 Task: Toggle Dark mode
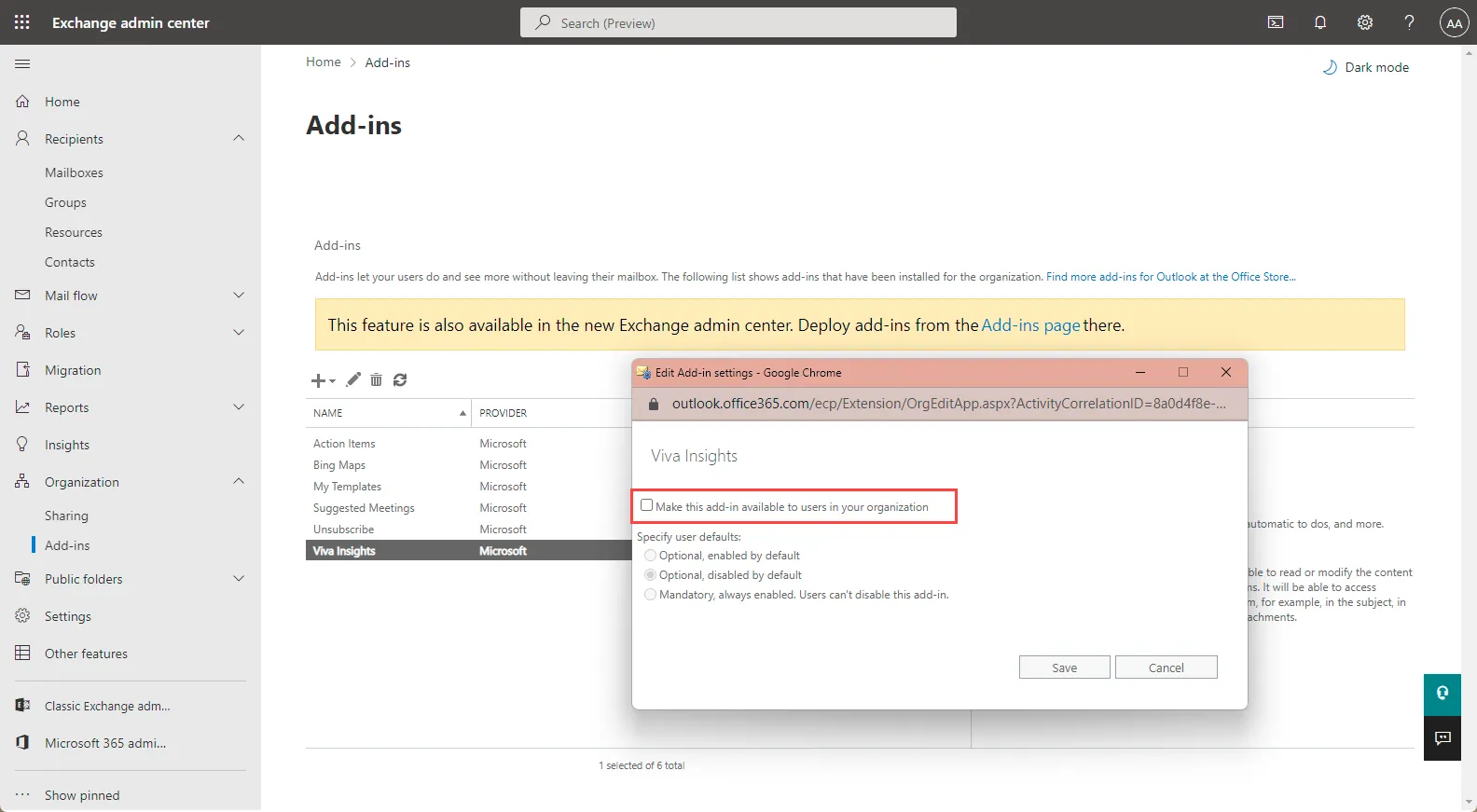coord(1366,67)
